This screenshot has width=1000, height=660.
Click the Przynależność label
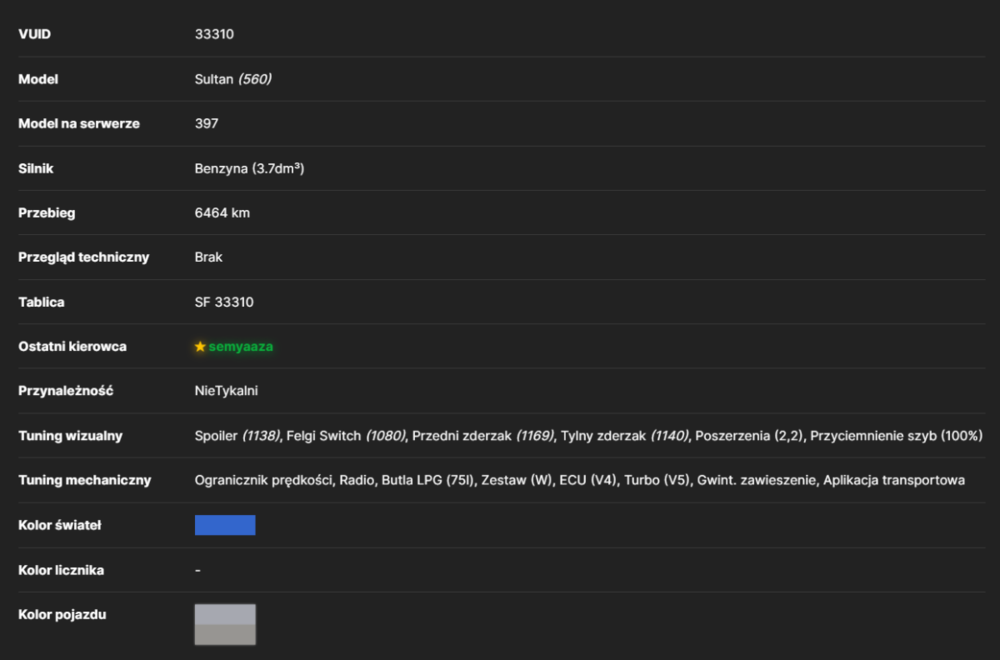click(66, 391)
